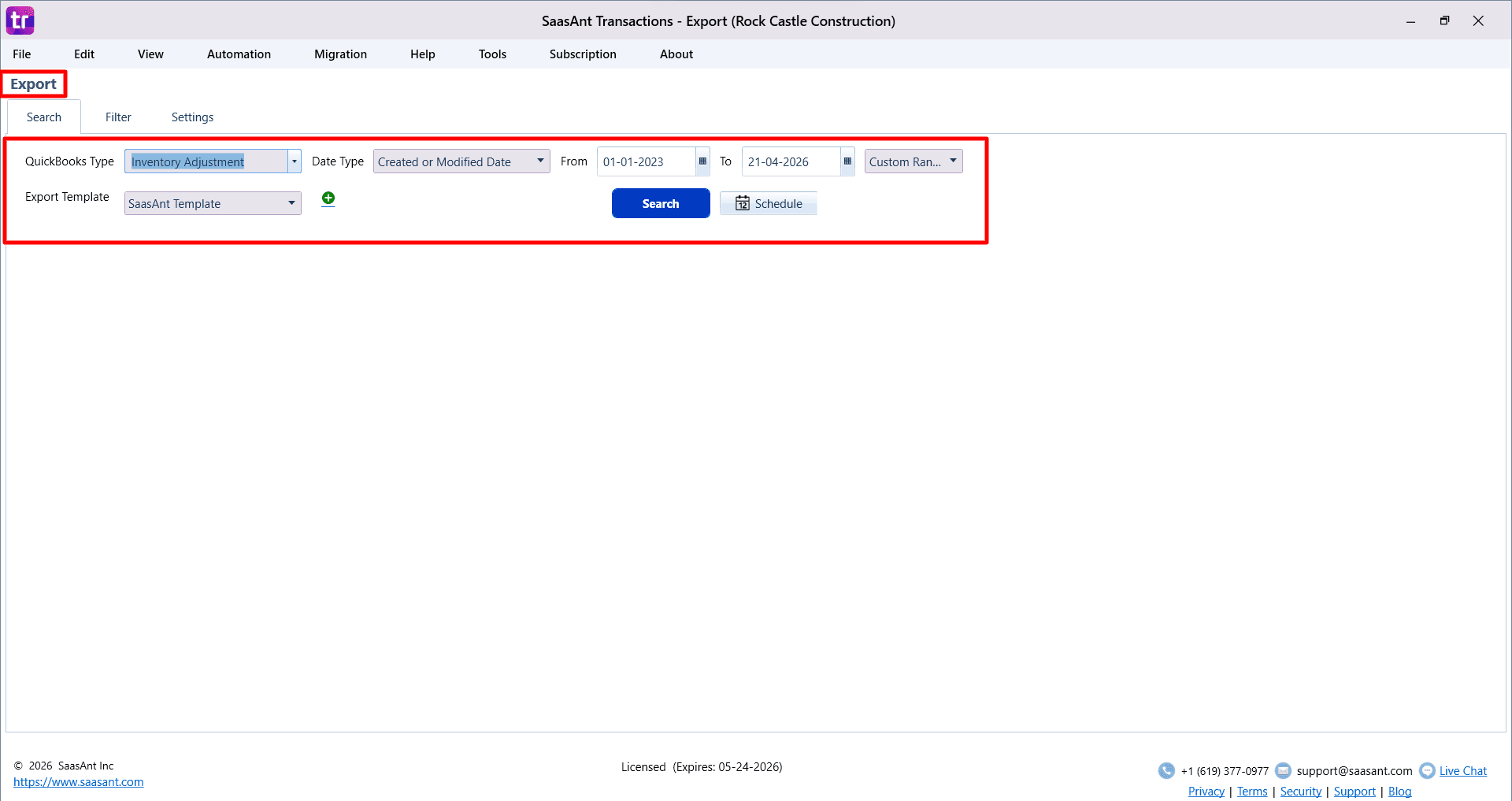Screen dimensions: 1512x801
Task: Click the support@saasant.com email text
Action: [x=1354, y=770]
